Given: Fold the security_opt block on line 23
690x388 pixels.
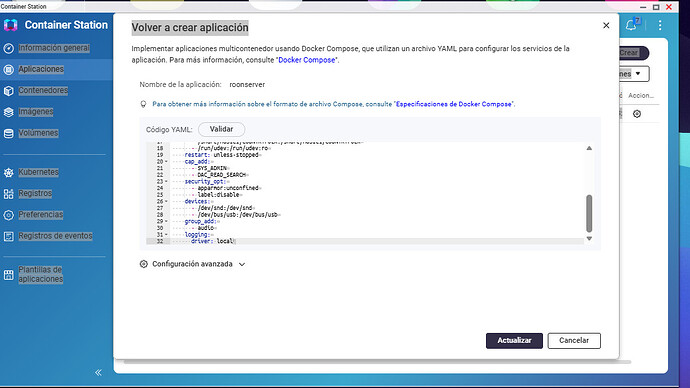Looking at the screenshot, I should tap(166, 182).
